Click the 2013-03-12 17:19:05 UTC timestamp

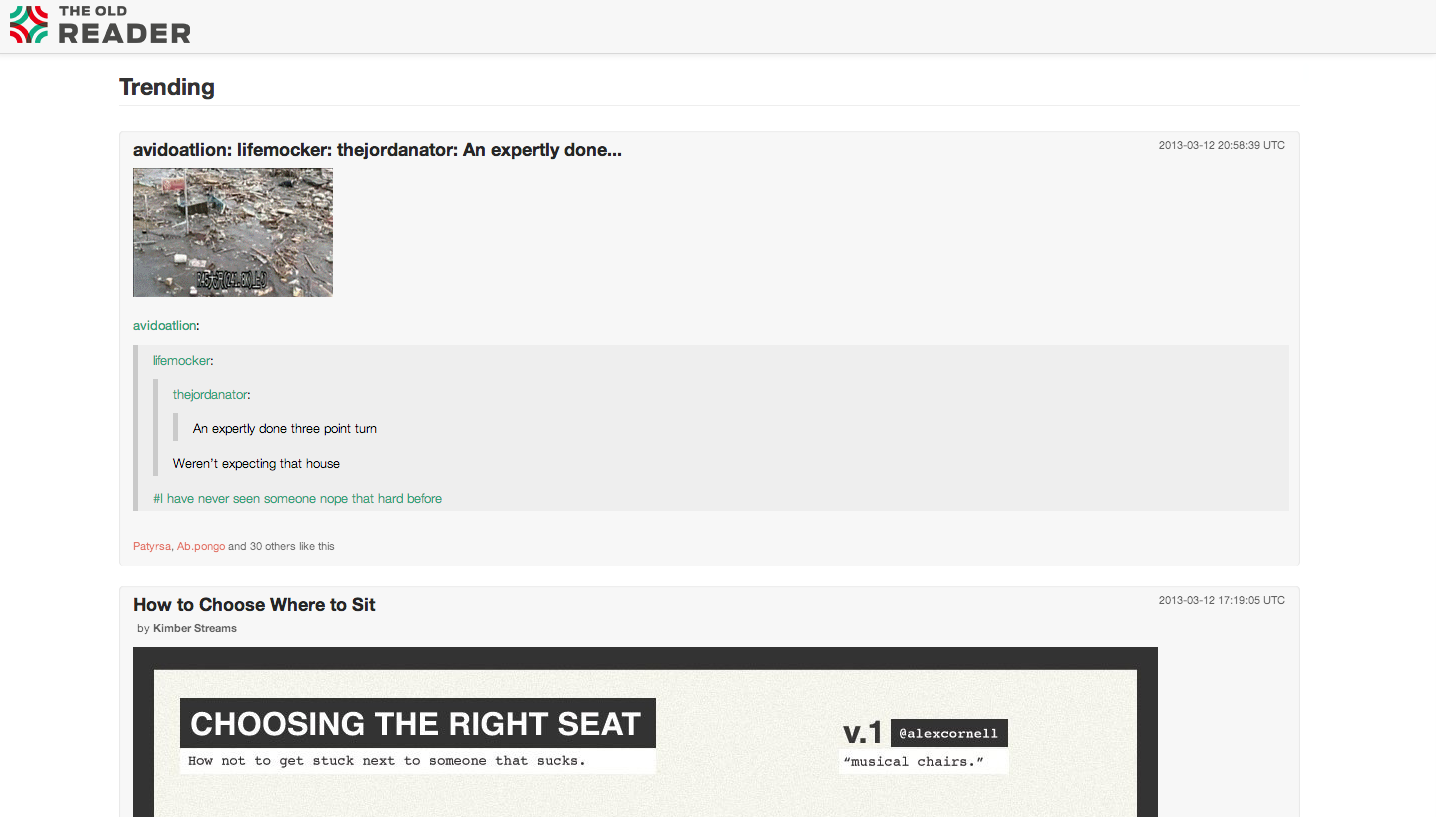click(1222, 600)
